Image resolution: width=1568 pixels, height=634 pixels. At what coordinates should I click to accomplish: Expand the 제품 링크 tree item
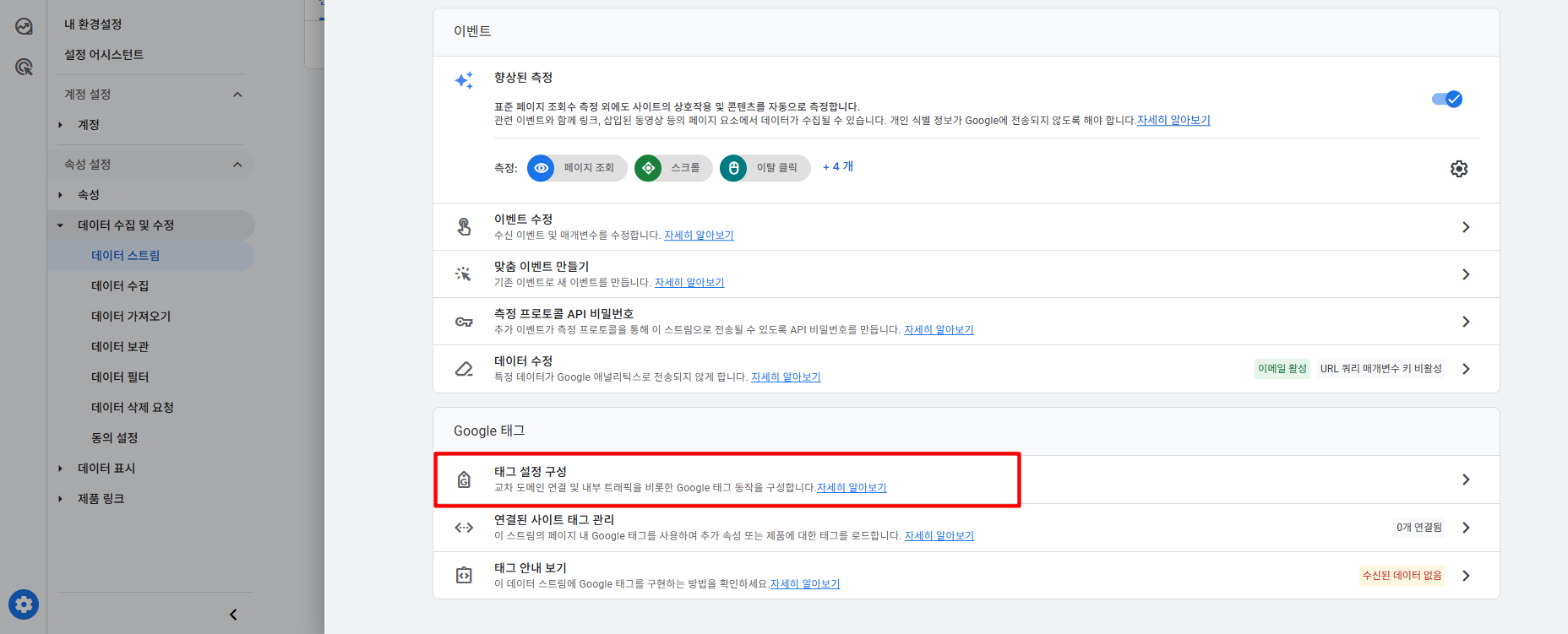pos(61,499)
